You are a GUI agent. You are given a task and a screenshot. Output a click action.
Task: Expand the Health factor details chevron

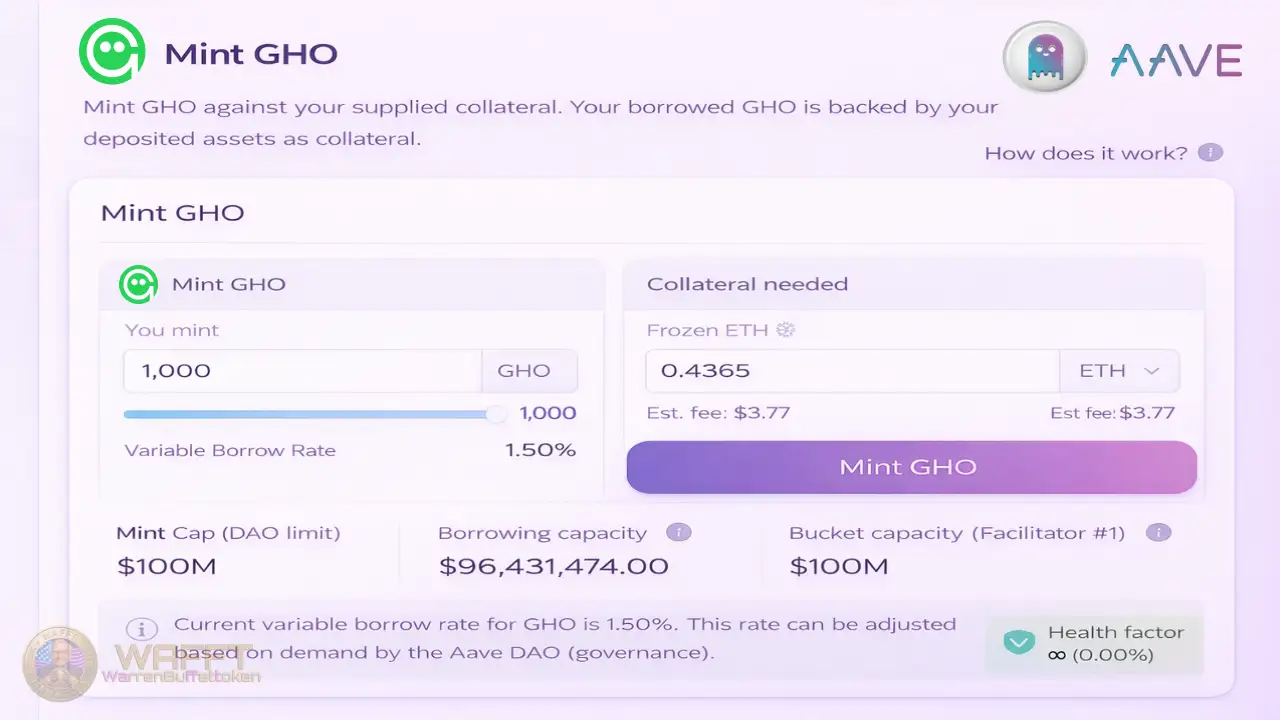(x=1019, y=641)
